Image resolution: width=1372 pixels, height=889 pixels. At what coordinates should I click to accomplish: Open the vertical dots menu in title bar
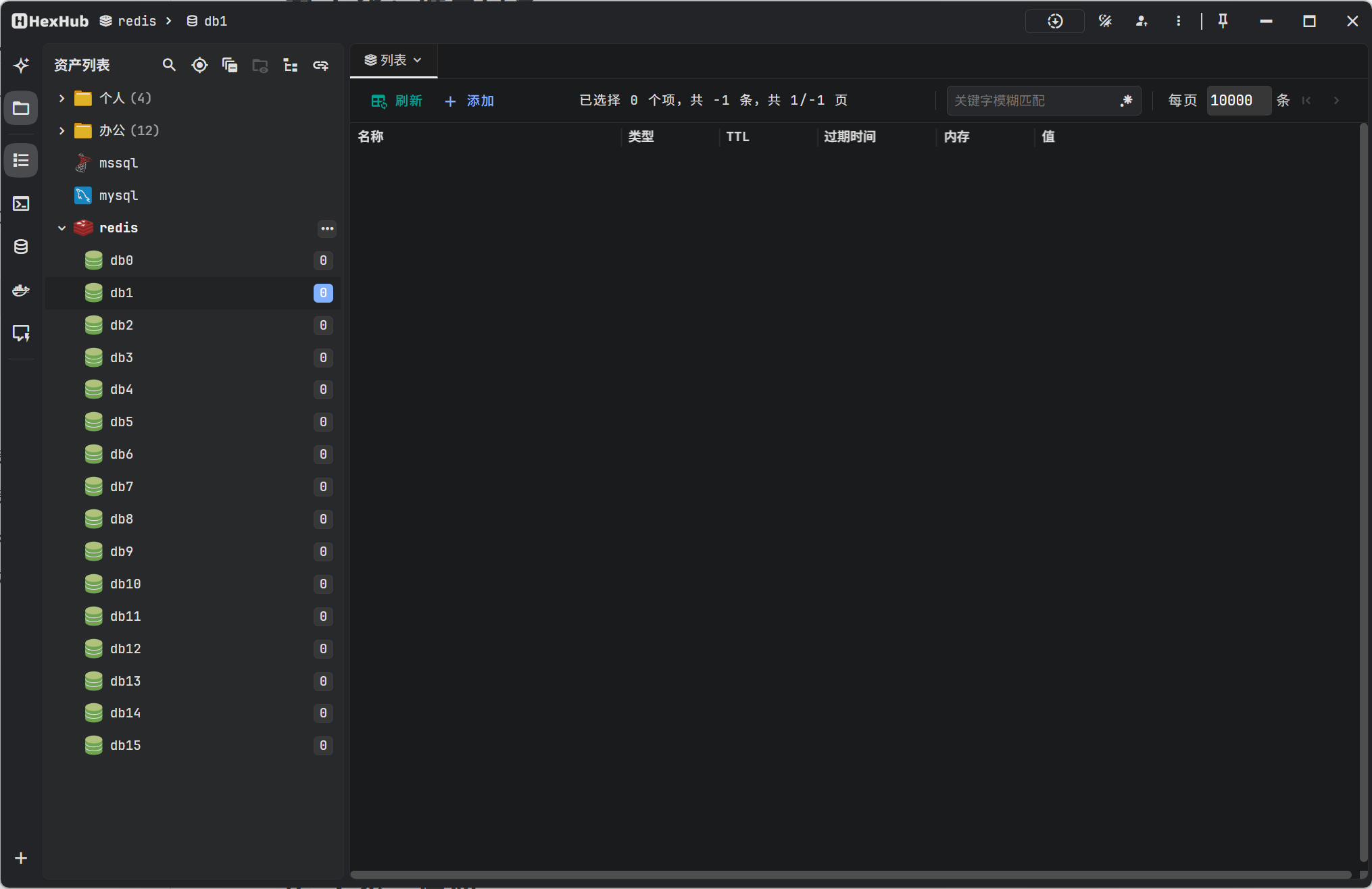click(x=1178, y=21)
